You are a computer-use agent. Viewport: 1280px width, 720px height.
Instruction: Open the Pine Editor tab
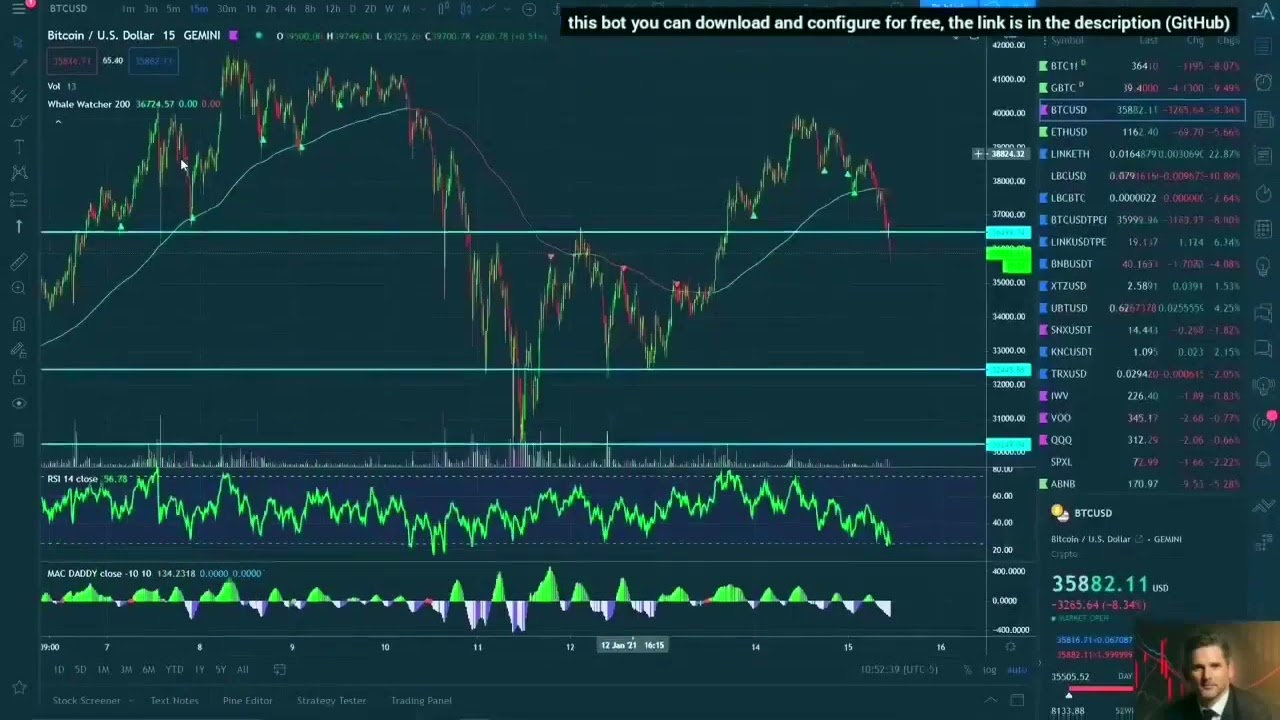(247, 701)
